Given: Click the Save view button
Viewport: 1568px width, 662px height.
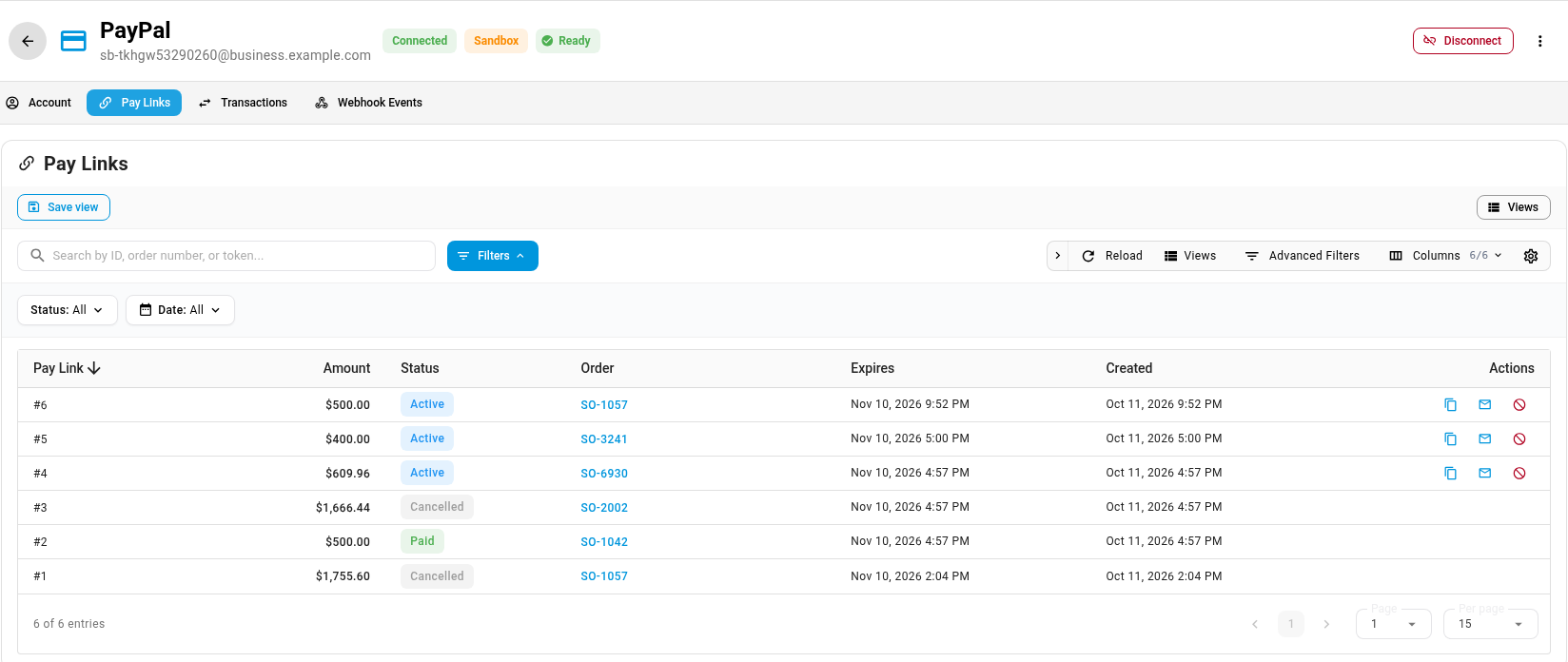Looking at the screenshot, I should click(64, 207).
